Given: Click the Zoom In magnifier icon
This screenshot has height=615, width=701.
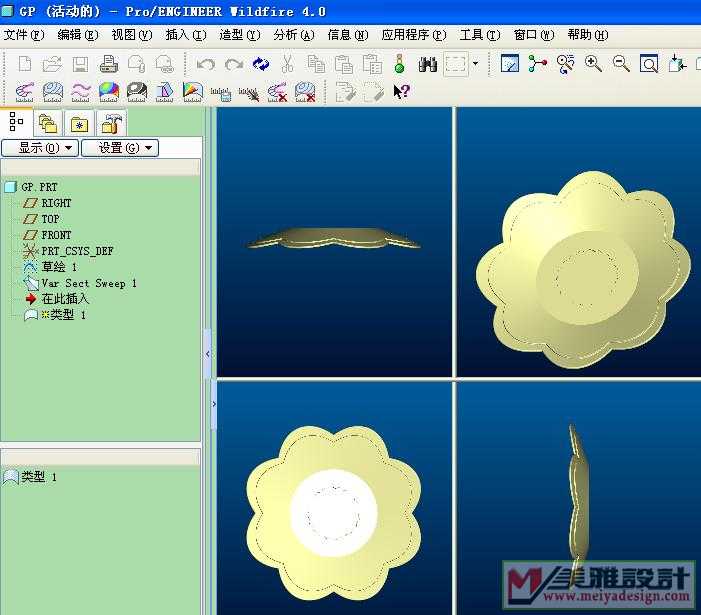Looking at the screenshot, I should point(593,65).
